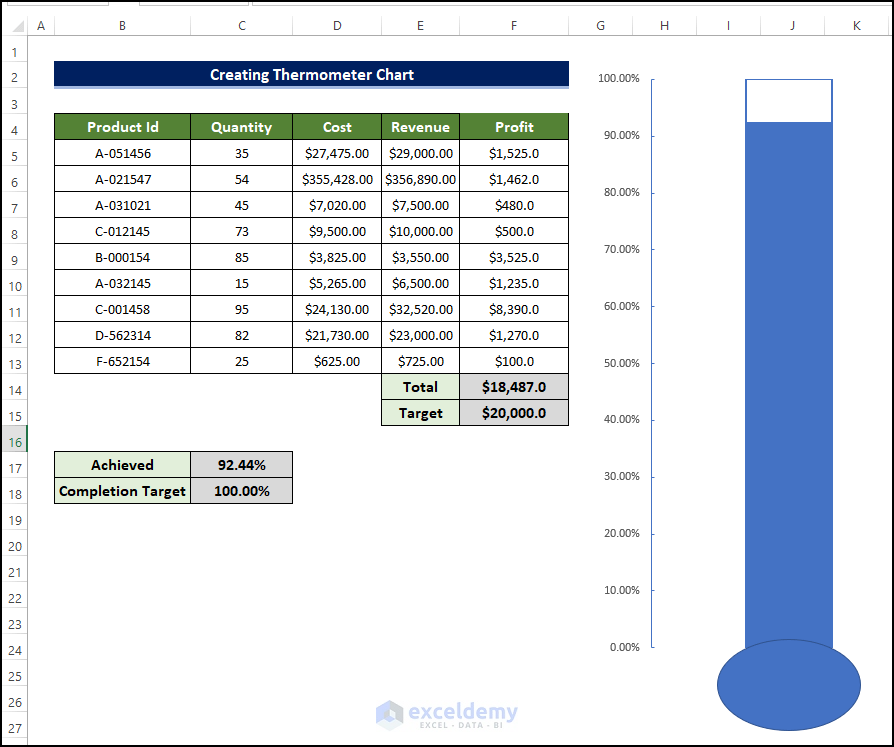Select column J header

tap(792, 26)
